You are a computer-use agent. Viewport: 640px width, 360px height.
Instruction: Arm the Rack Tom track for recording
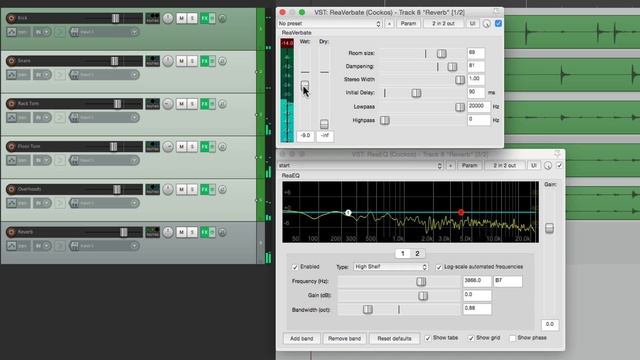click(11, 104)
